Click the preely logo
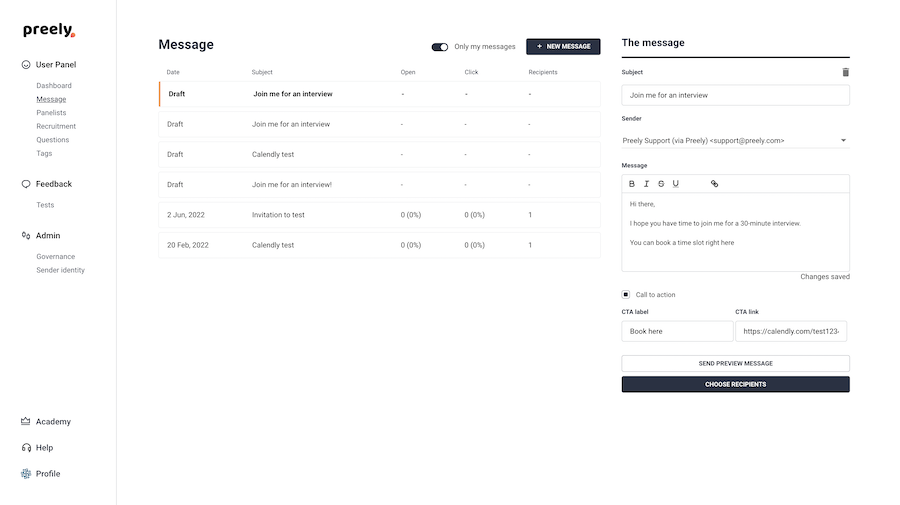This screenshot has width=900, height=505. pos(49,30)
